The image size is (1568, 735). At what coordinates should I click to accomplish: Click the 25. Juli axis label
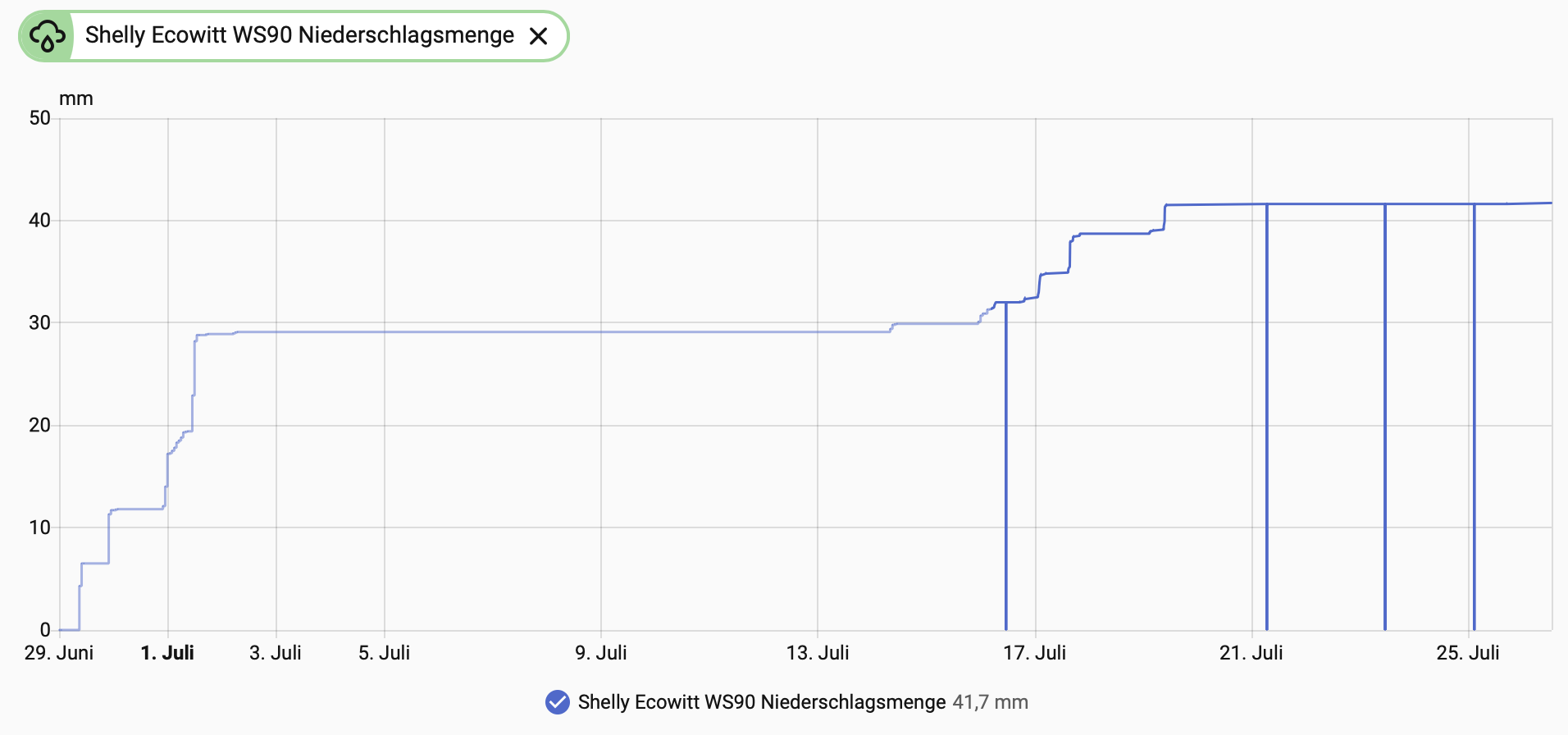[1468, 653]
